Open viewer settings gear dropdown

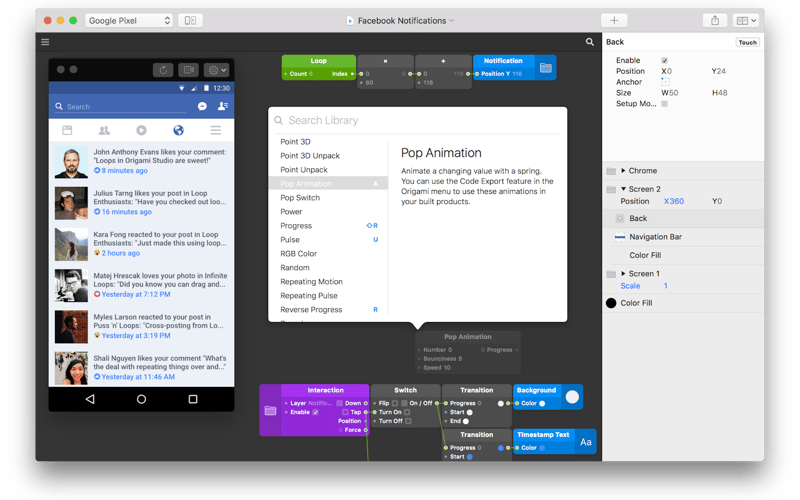[216, 70]
